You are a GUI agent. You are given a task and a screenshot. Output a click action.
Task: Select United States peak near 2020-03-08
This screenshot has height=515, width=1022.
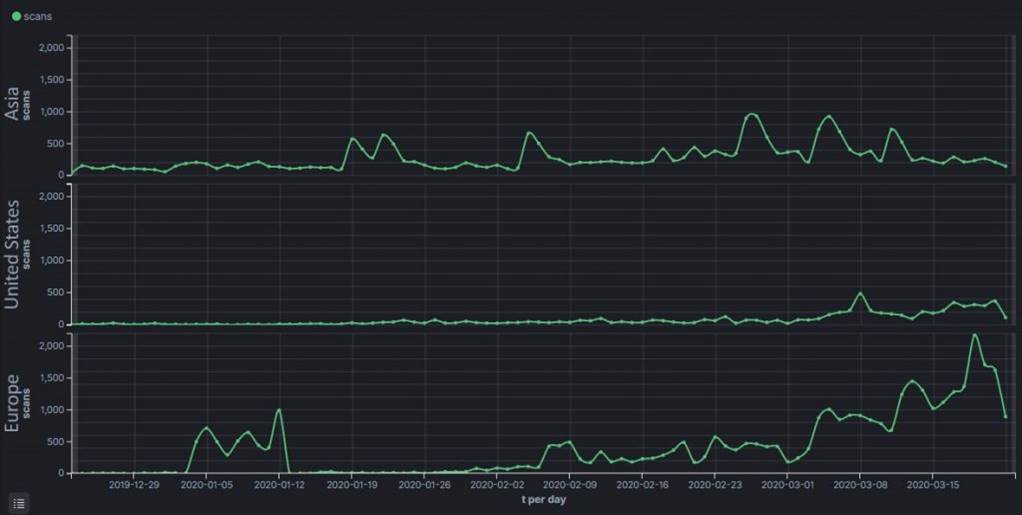(860, 293)
